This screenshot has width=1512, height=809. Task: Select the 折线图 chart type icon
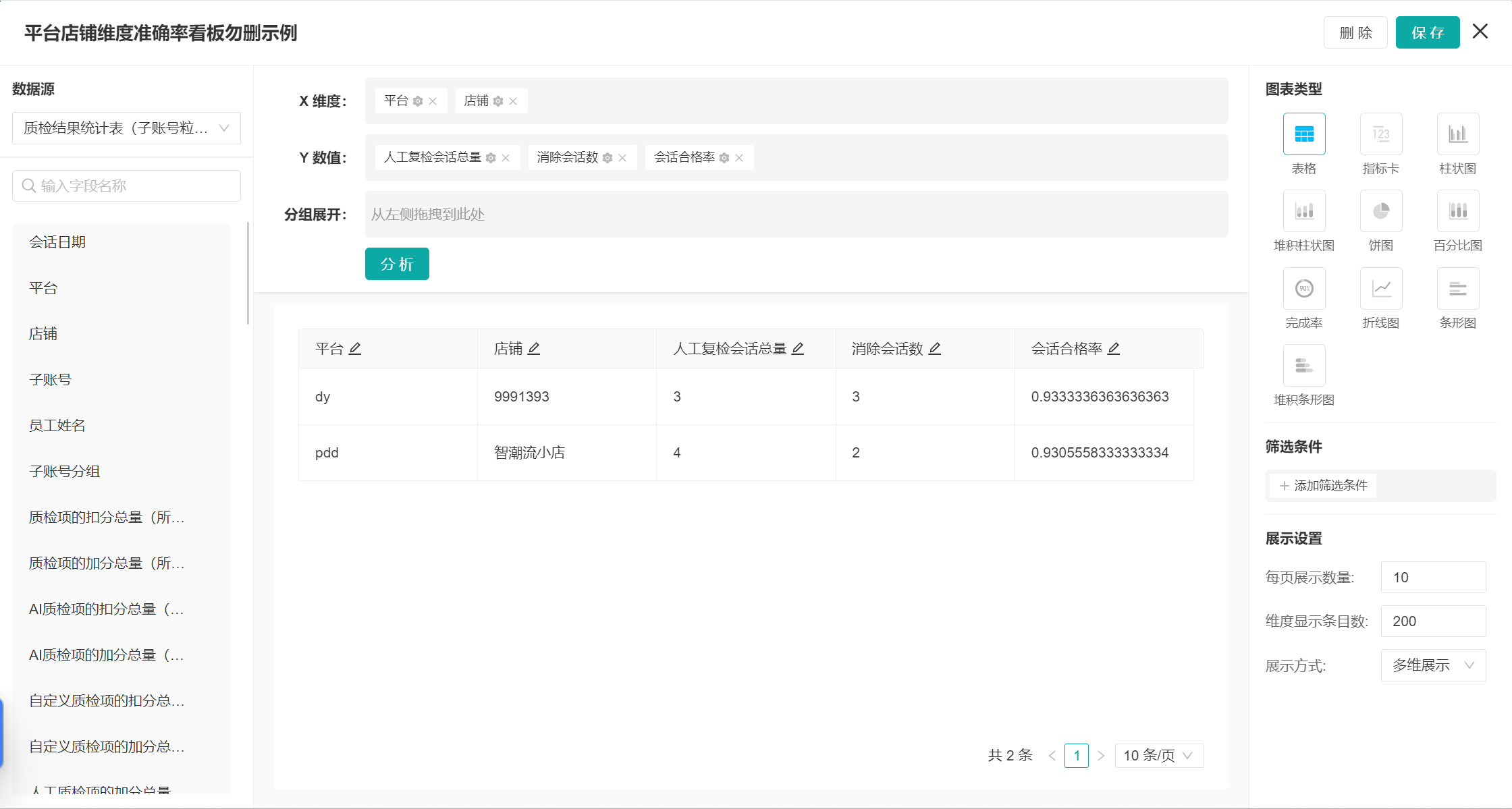coord(1380,289)
